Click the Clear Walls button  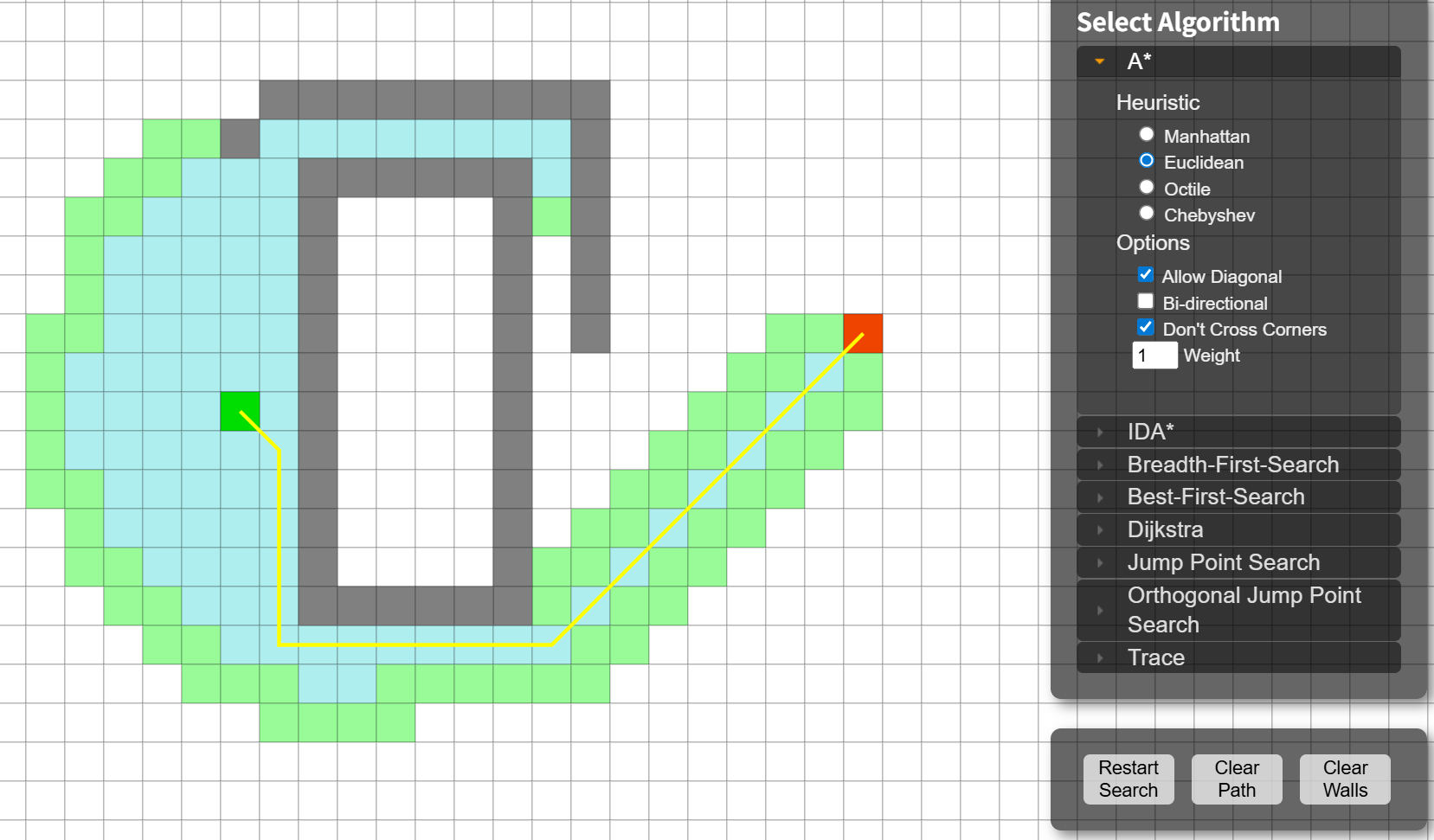[1345, 779]
